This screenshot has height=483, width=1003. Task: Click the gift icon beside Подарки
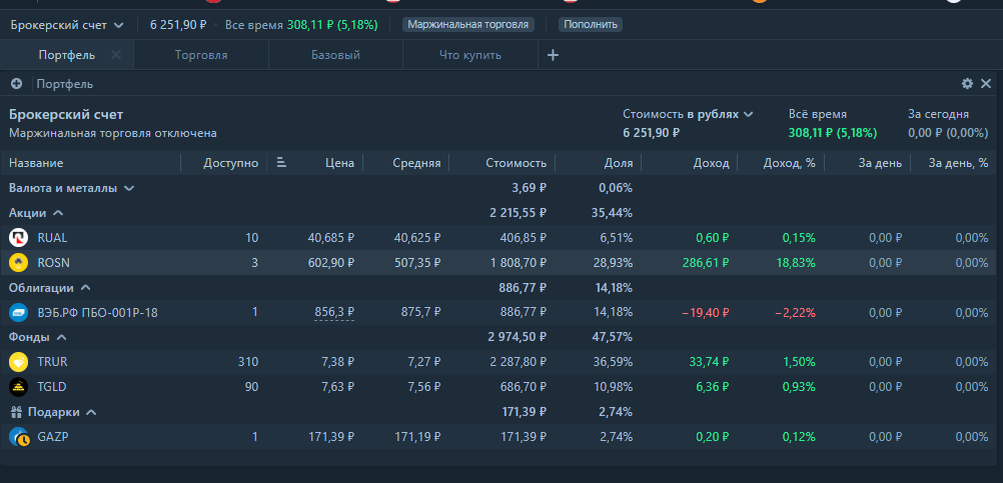coord(17,412)
